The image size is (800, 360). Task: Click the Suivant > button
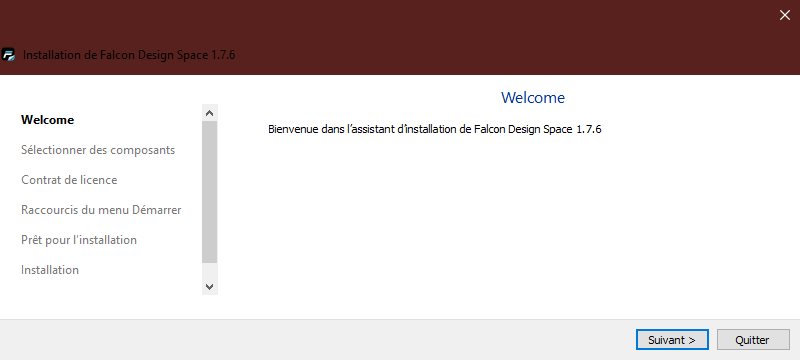tap(672, 340)
